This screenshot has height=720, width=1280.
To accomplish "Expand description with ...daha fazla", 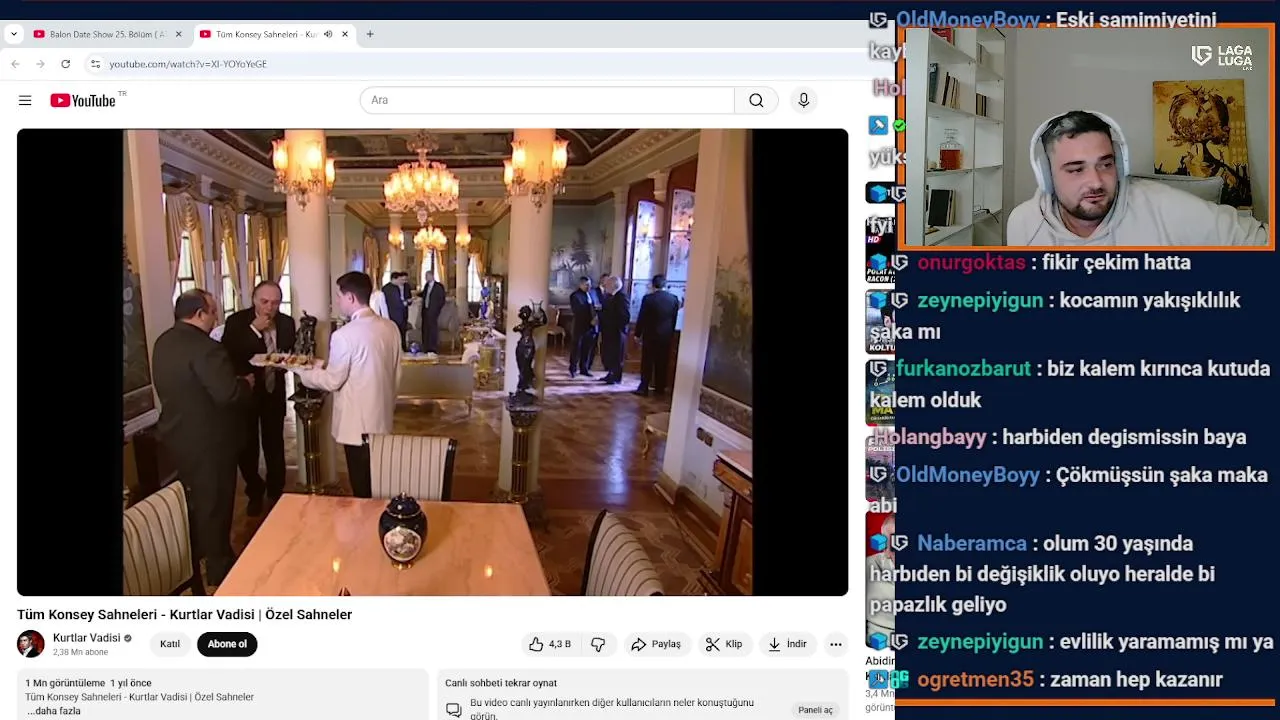I will pyautogui.click(x=54, y=711).
